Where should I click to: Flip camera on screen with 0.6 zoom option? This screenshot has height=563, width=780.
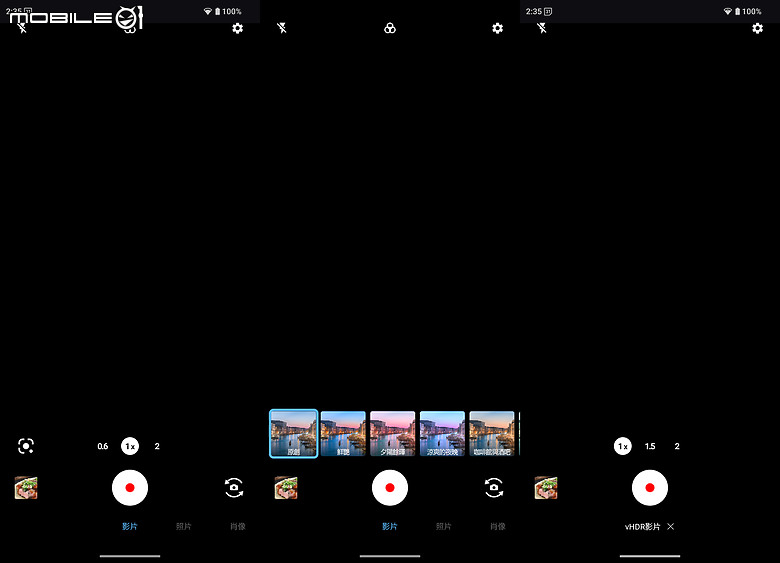pyautogui.click(x=234, y=487)
